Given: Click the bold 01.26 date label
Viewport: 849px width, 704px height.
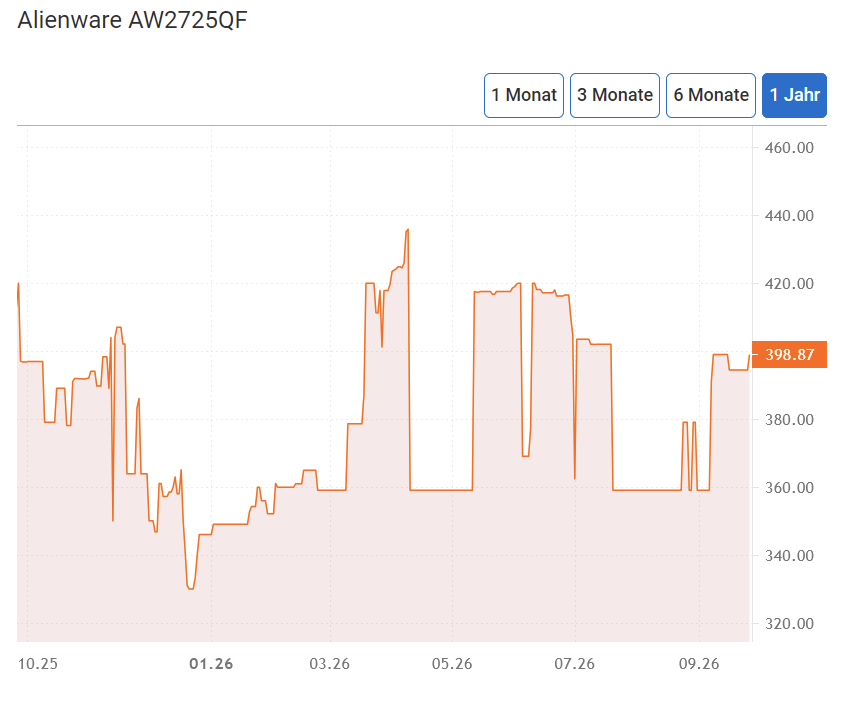Looking at the screenshot, I should point(211,664).
